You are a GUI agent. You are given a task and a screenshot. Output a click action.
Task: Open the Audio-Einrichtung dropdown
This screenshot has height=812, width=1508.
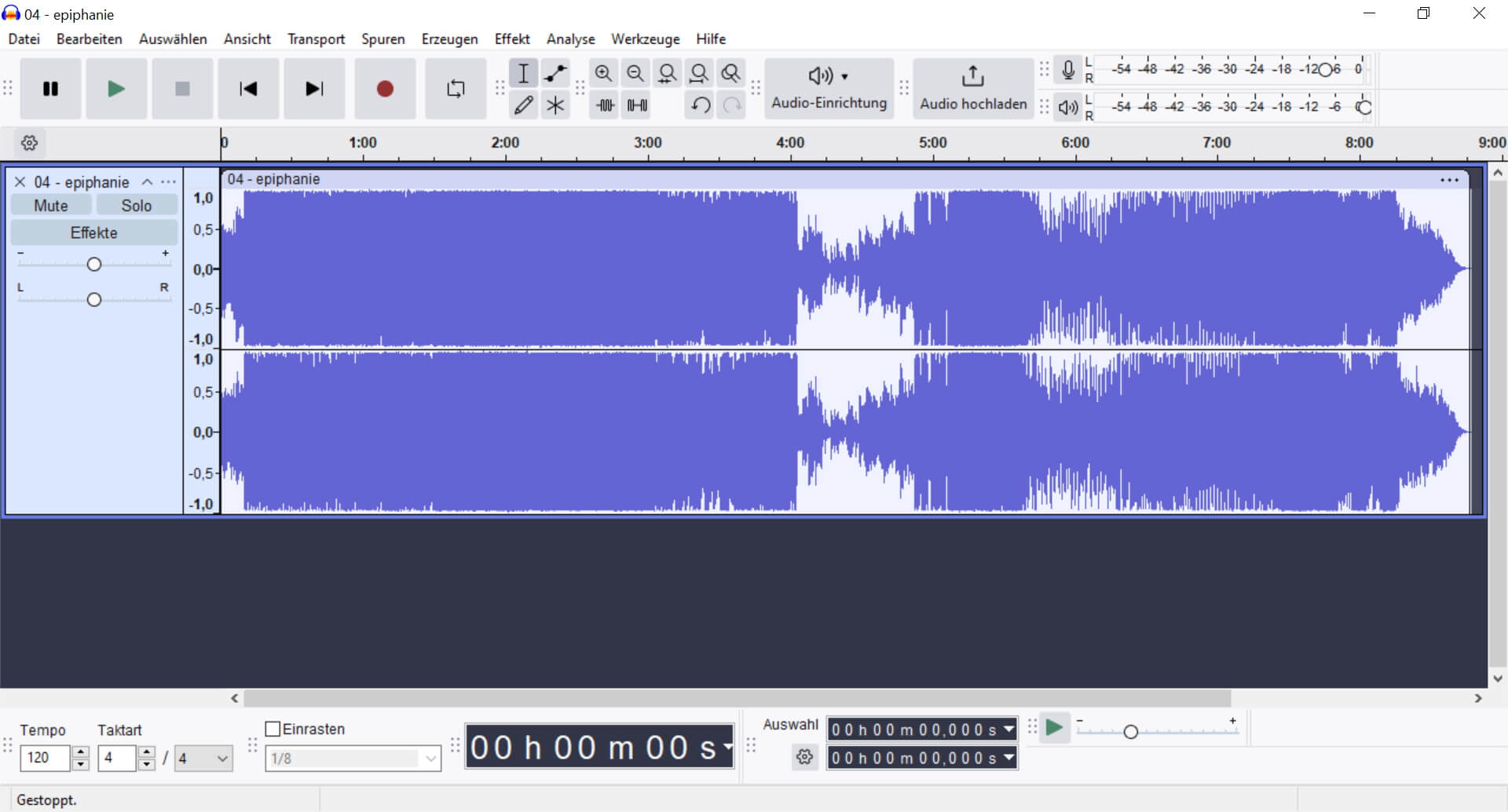(829, 88)
